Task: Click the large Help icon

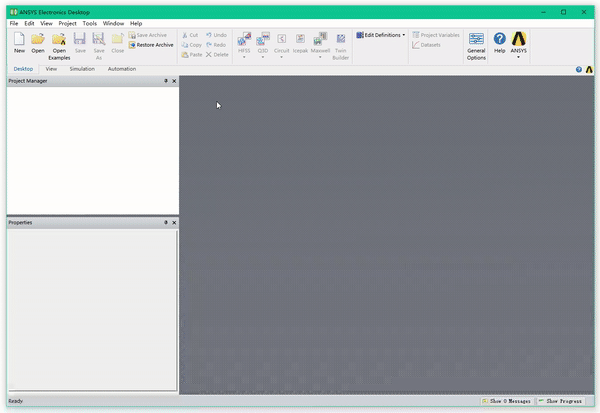Action: 499,39
